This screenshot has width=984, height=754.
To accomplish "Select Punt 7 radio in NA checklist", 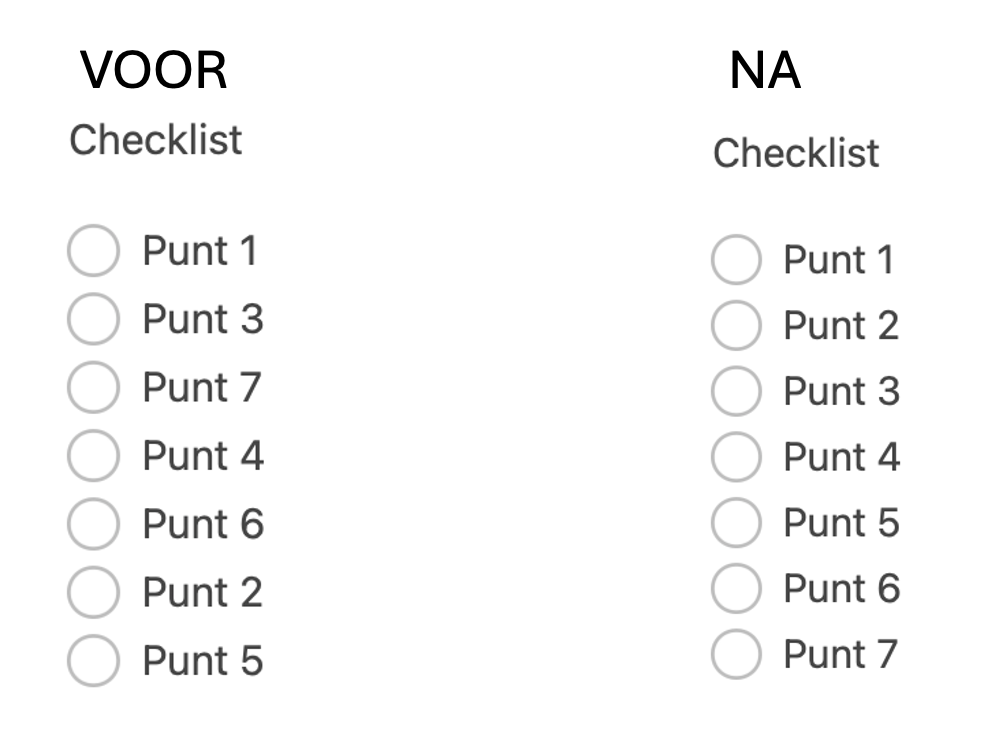I will 736,654.
